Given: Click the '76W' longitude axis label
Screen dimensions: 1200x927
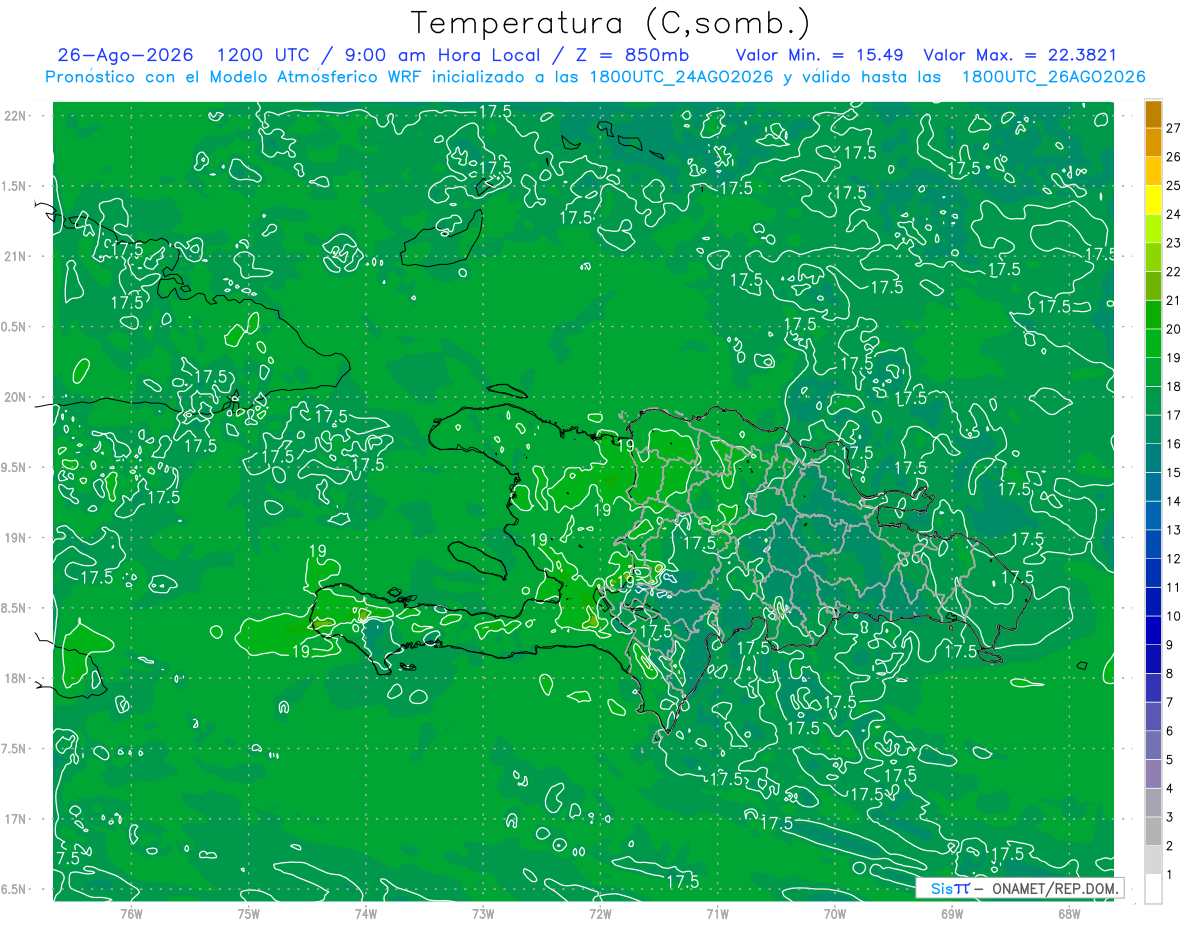Looking at the screenshot, I should pos(131,914).
